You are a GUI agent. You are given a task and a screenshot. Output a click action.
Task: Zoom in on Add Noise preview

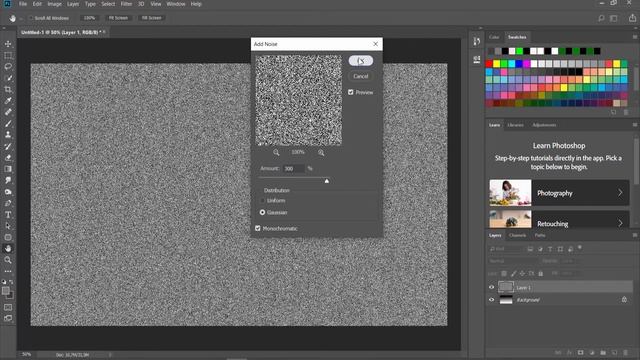[x=321, y=152]
